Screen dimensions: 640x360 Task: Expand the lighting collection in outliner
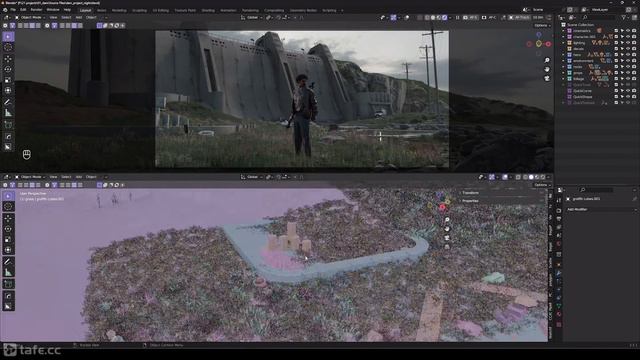(564, 42)
